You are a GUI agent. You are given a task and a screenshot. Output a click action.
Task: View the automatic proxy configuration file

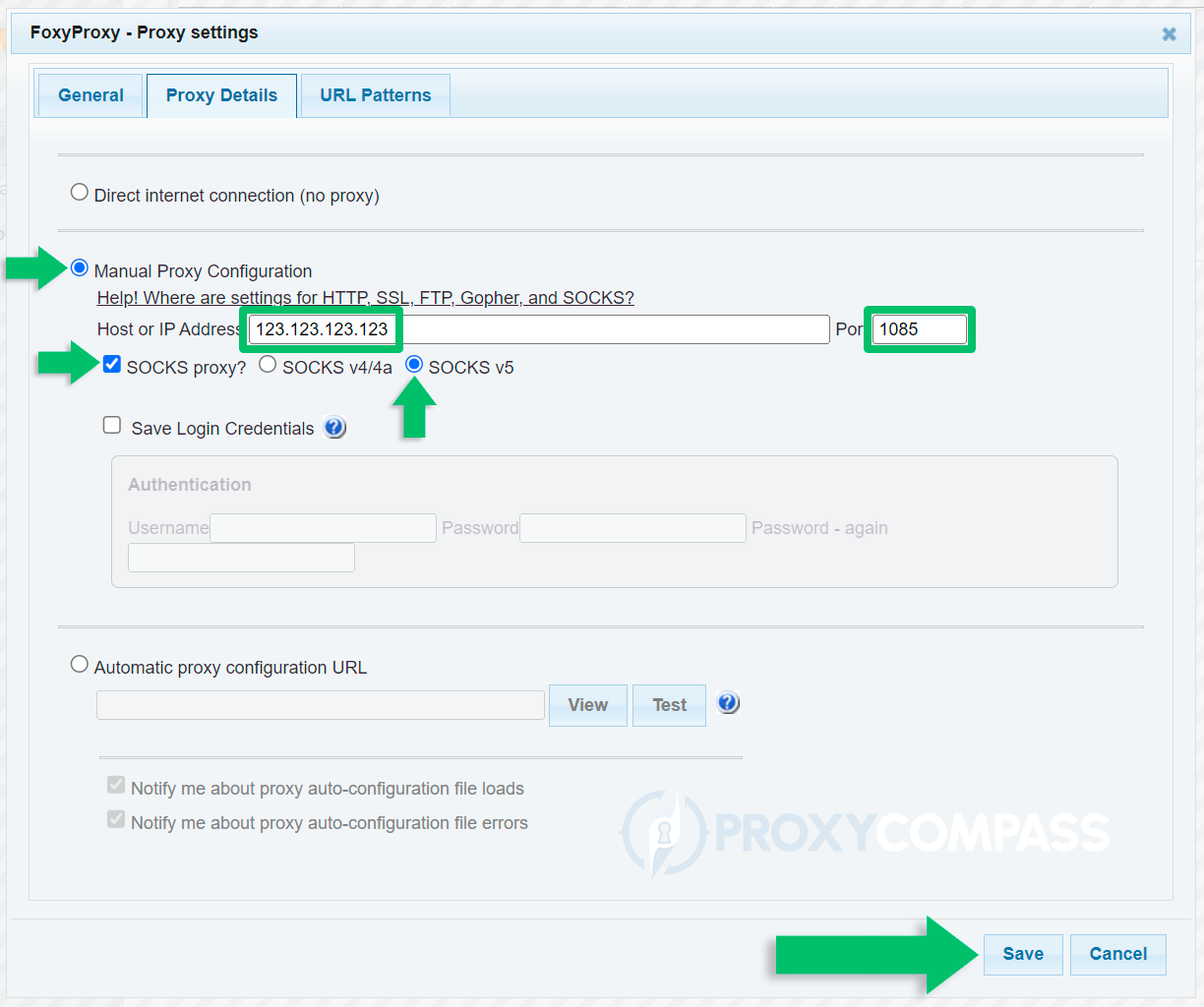pos(588,705)
